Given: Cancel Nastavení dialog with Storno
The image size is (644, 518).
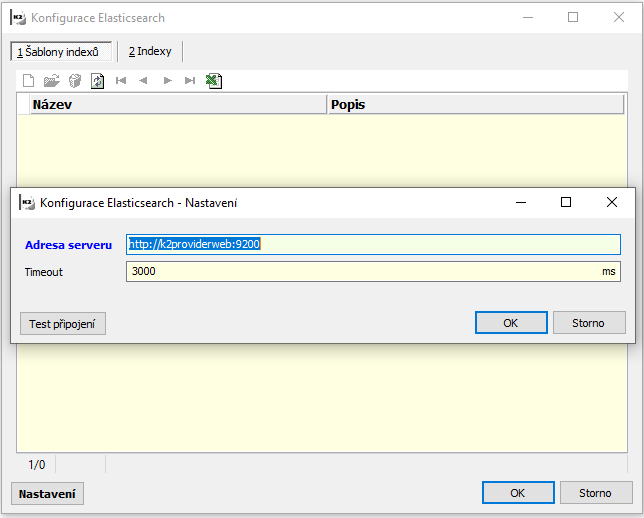Looking at the screenshot, I should (x=589, y=323).
